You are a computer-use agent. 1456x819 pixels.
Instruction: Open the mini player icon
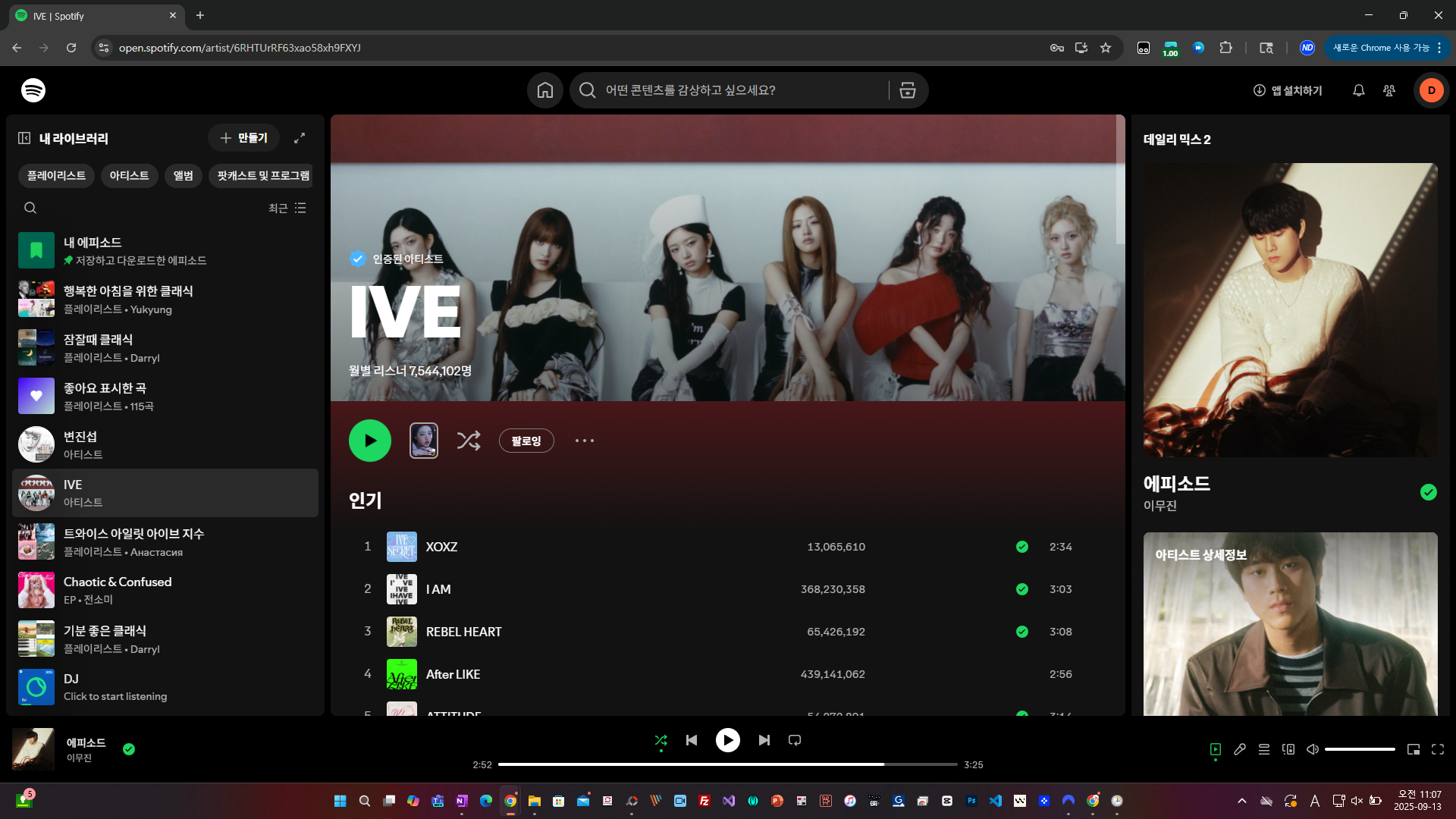pos(1413,749)
